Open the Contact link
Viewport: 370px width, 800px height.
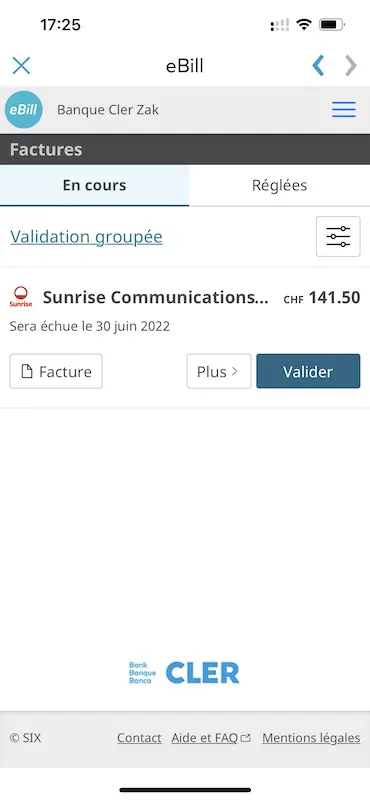pyautogui.click(x=139, y=738)
